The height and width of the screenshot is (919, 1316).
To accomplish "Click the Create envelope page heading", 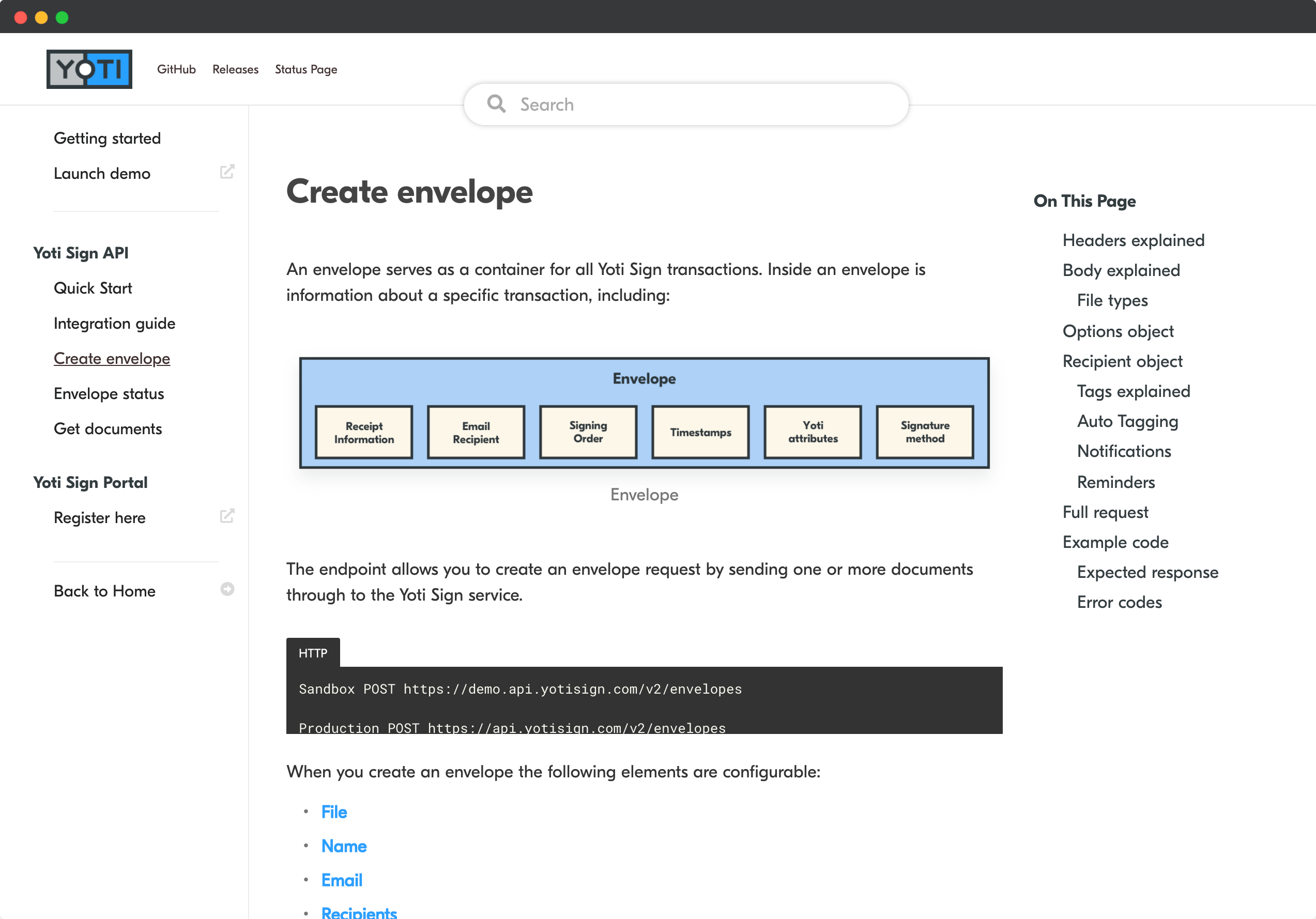I will [409, 191].
